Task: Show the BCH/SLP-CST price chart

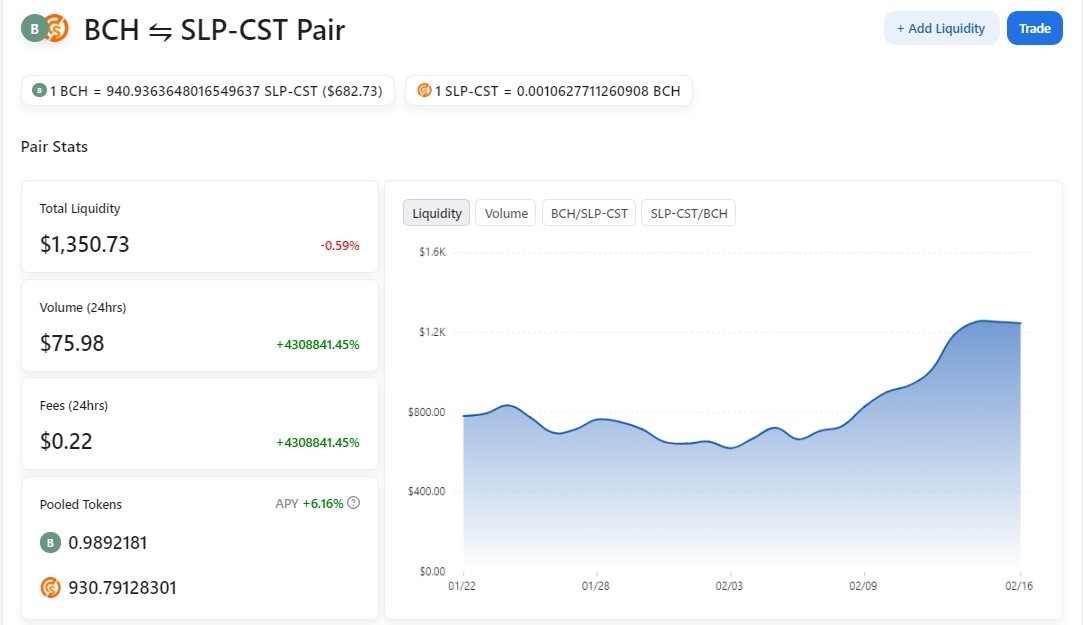Action: click(x=589, y=213)
